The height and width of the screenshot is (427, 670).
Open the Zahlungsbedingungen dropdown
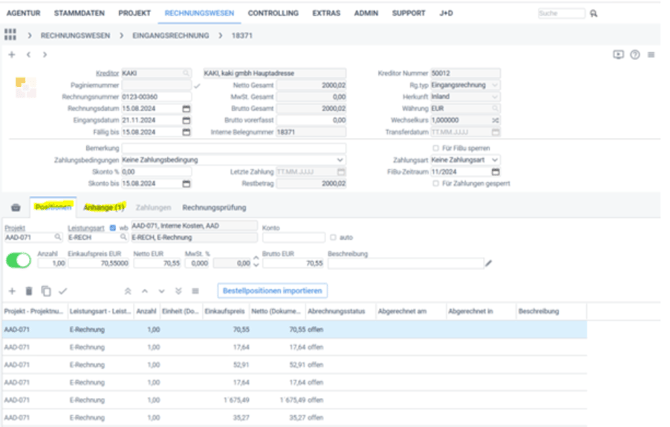(341, 160)
